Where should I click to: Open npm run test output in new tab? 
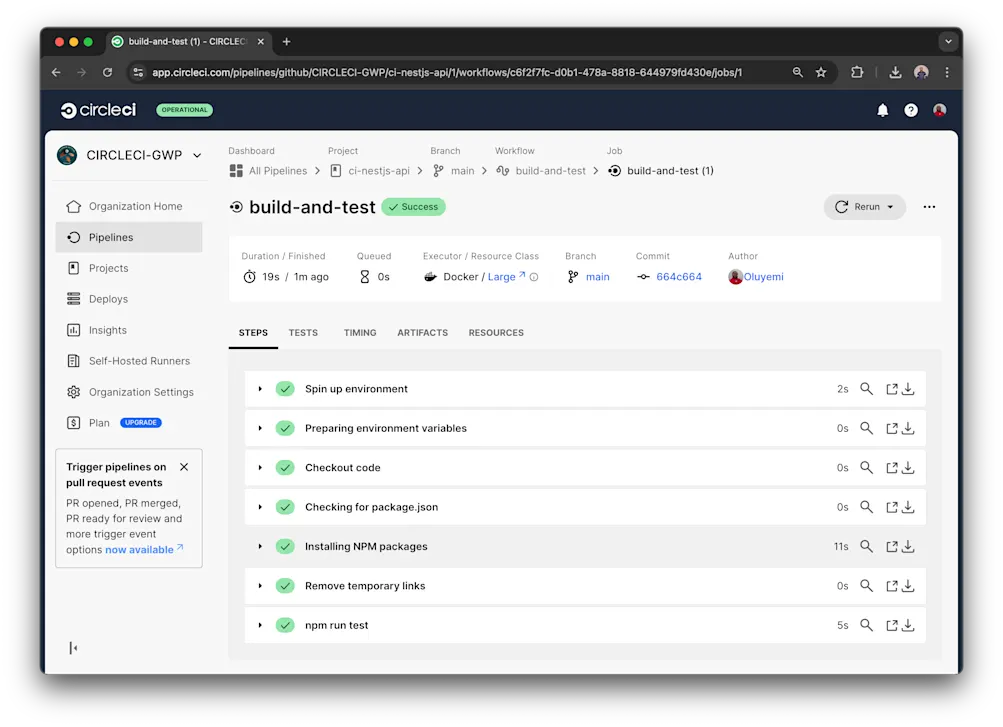pos(891,625)
